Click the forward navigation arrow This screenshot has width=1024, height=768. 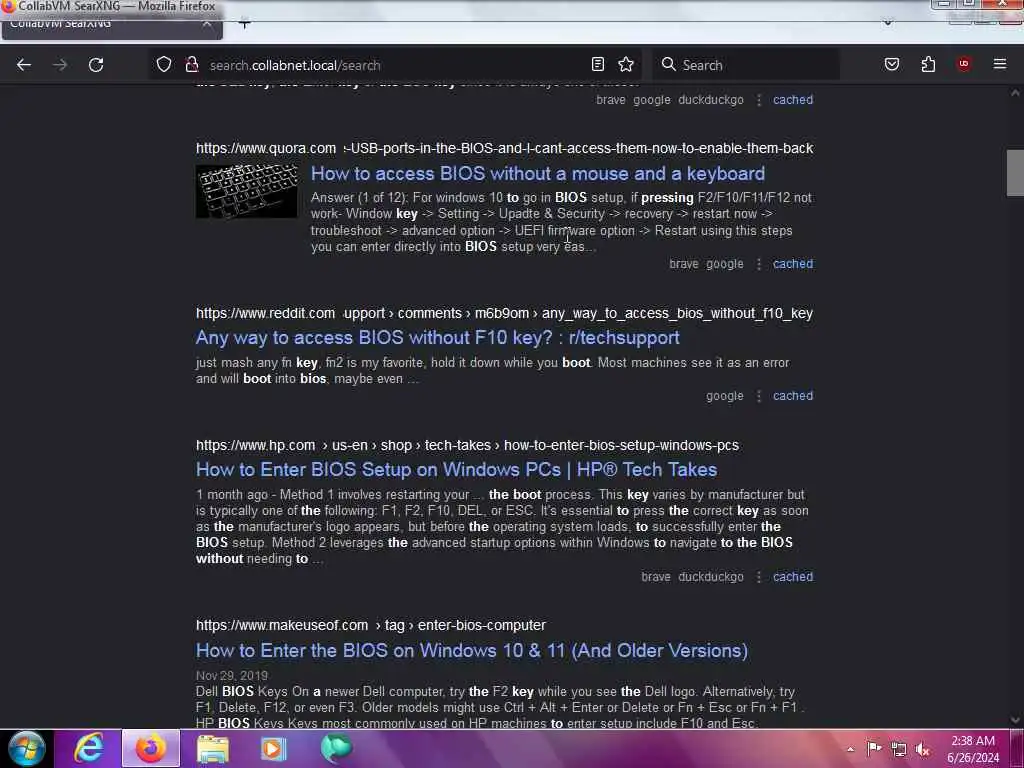click(60, 65)
